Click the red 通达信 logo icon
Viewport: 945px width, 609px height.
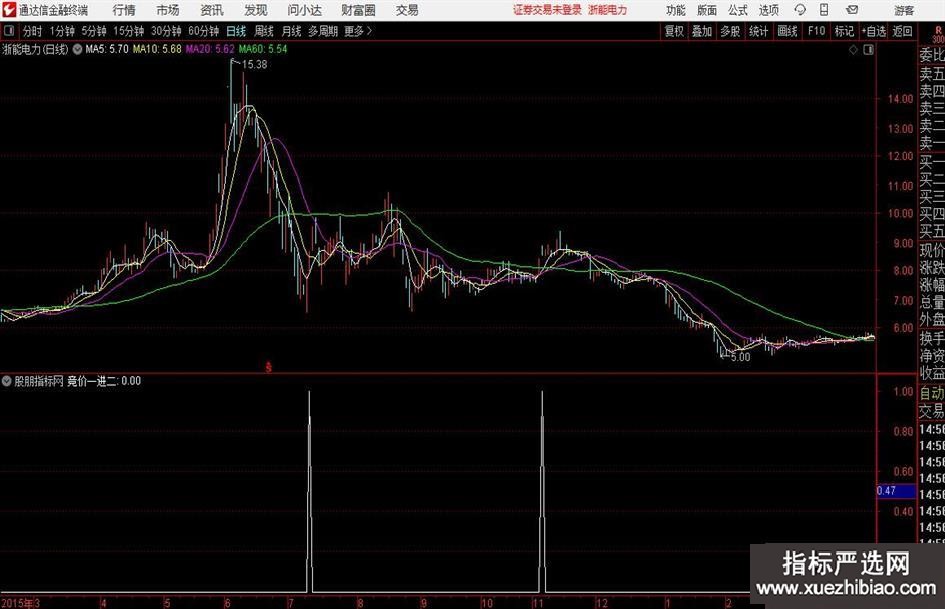pos(9,10)
